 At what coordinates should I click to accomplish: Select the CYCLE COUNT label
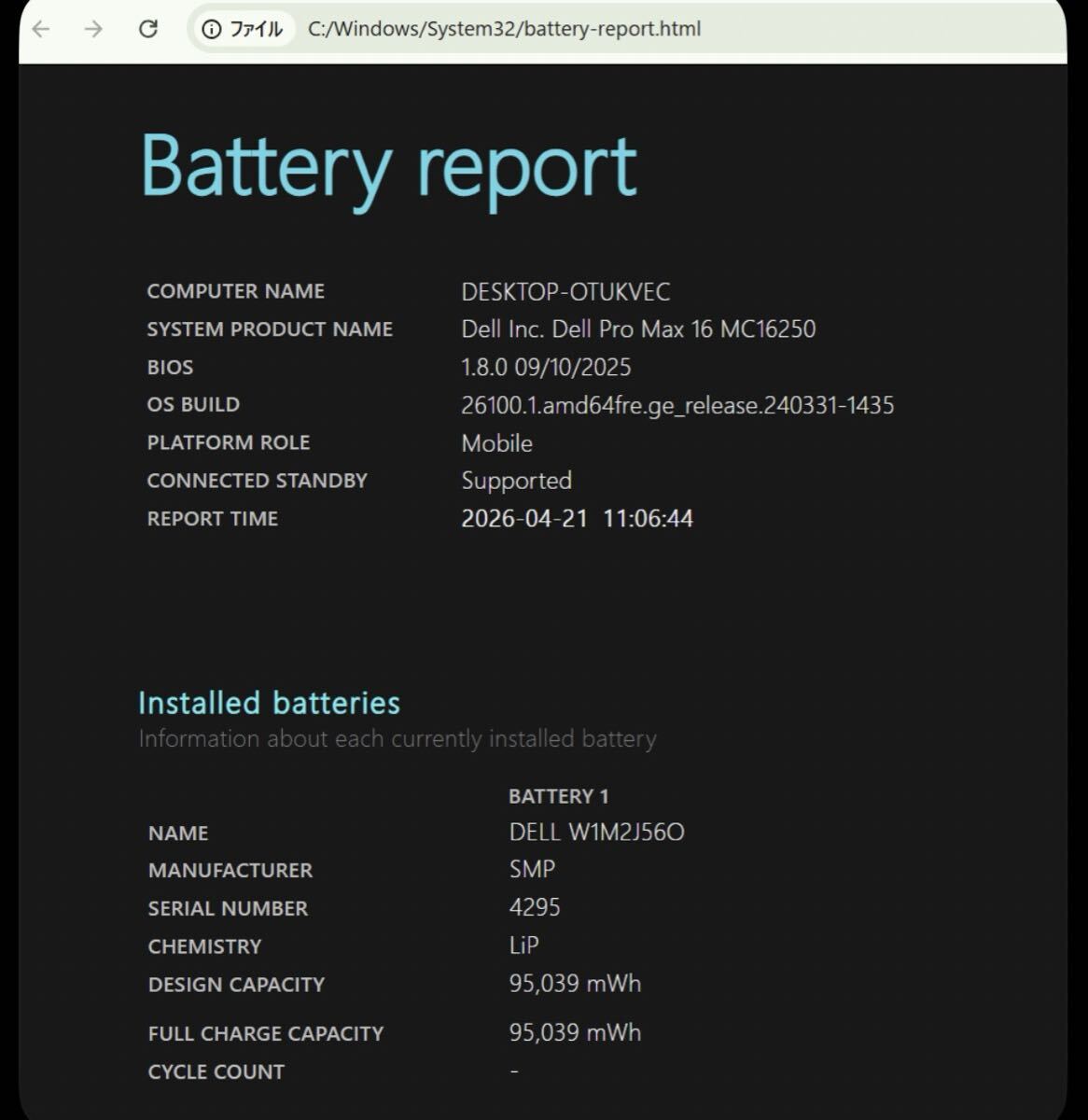216,1072
